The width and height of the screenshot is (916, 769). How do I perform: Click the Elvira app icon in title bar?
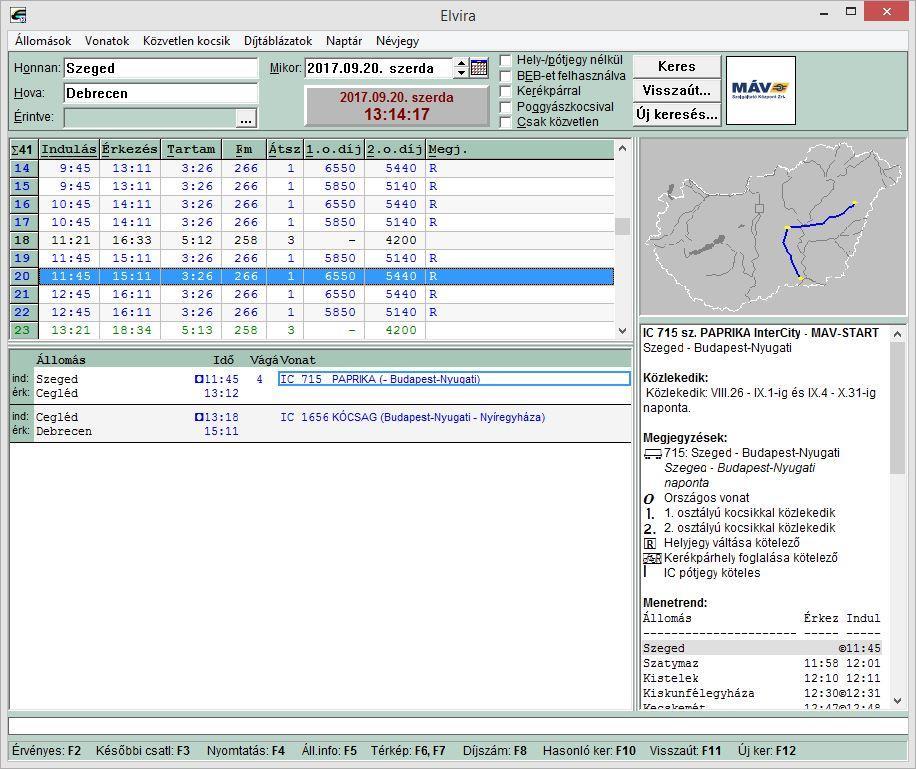click(18, 15)
